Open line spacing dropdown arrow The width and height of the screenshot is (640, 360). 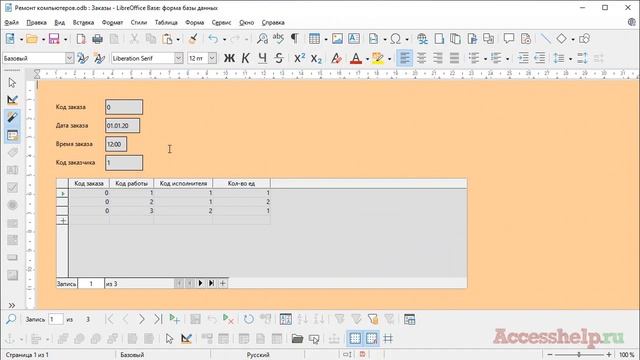click(x=570, y=59)
